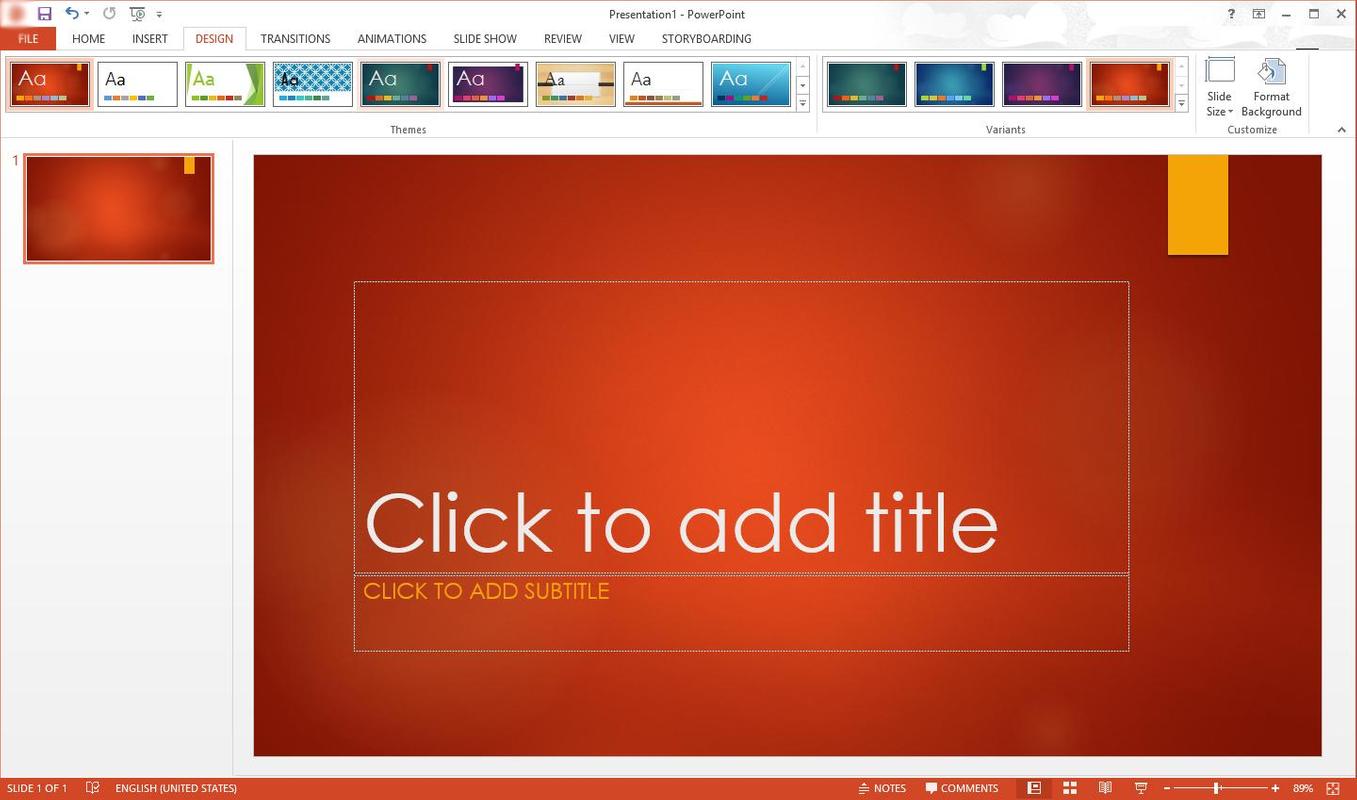Apply the blue patterned Integral theme
Image resolution: width=1357 pixels, height=800 pixels.
point(312,84)
